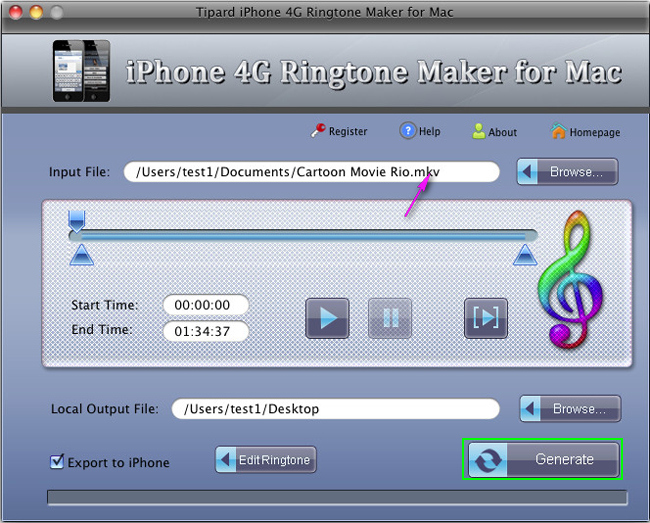Click the About label
Viewport: 650px width, 523px height.
502,132
